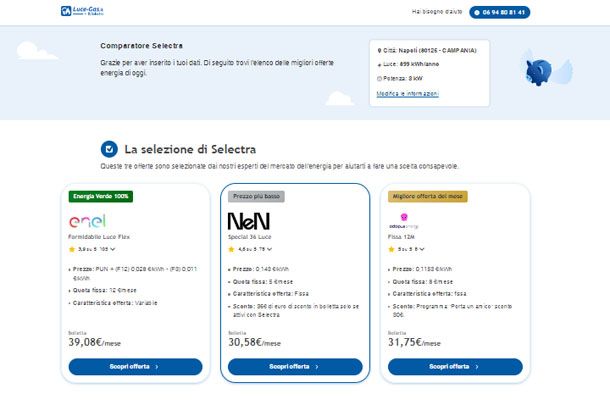Open Scopri offerta for Enel Formidabile Luce Flex
The image size is (610, 405).
pyautogui.click(x=135, y=367)
